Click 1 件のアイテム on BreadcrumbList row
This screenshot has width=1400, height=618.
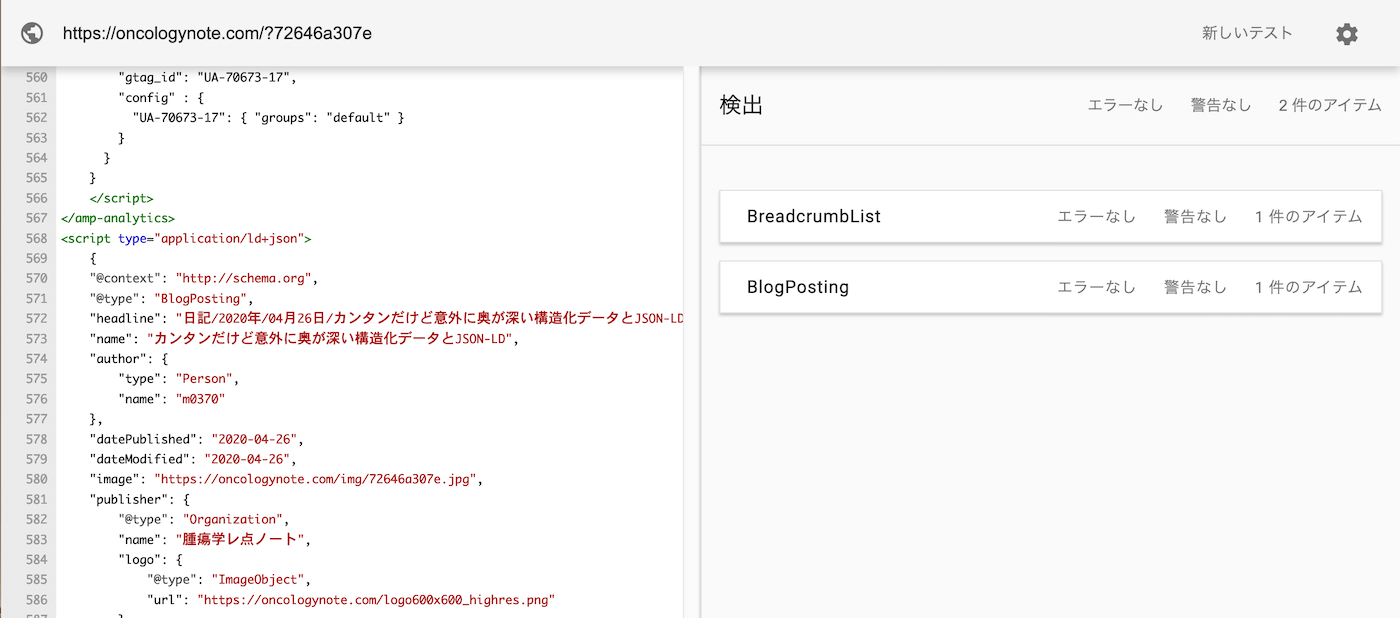[x=1309, y=216]
